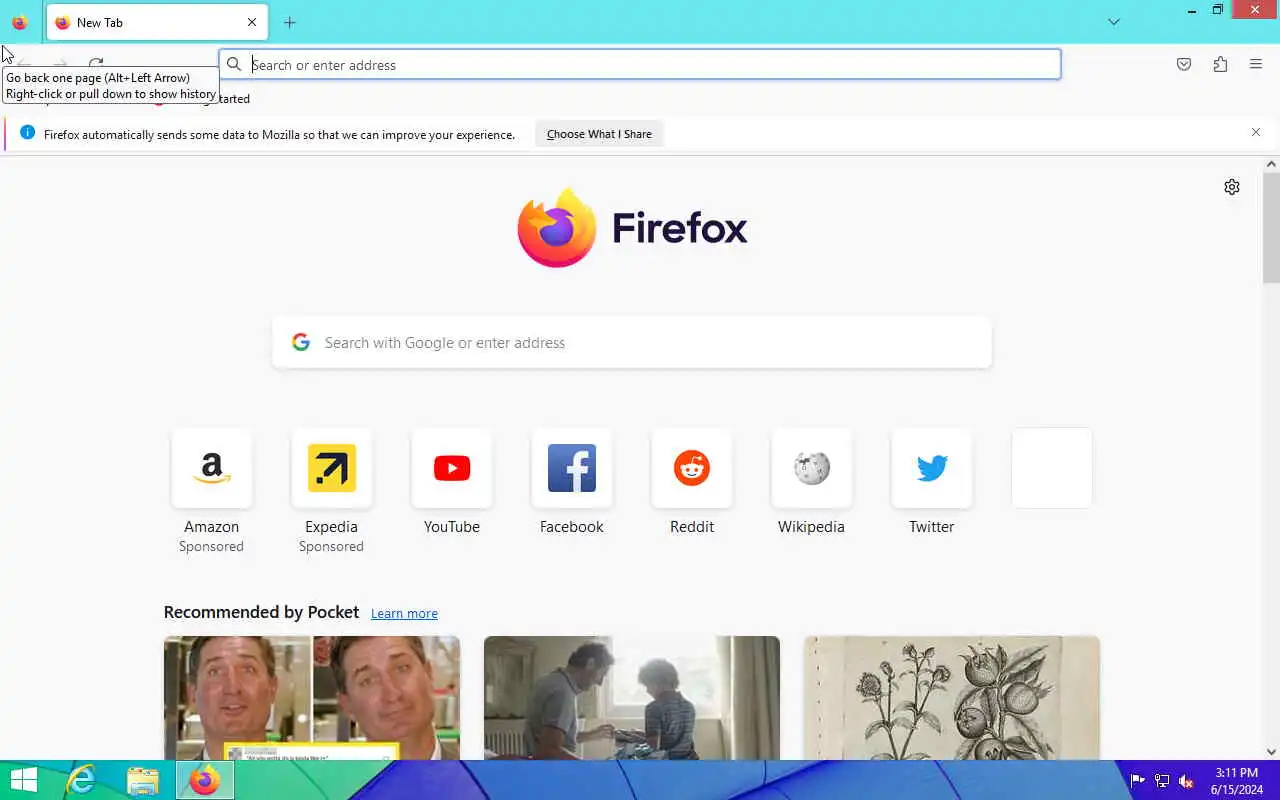
Task: Click the address bar search field
Action: [x=640, y=64]
